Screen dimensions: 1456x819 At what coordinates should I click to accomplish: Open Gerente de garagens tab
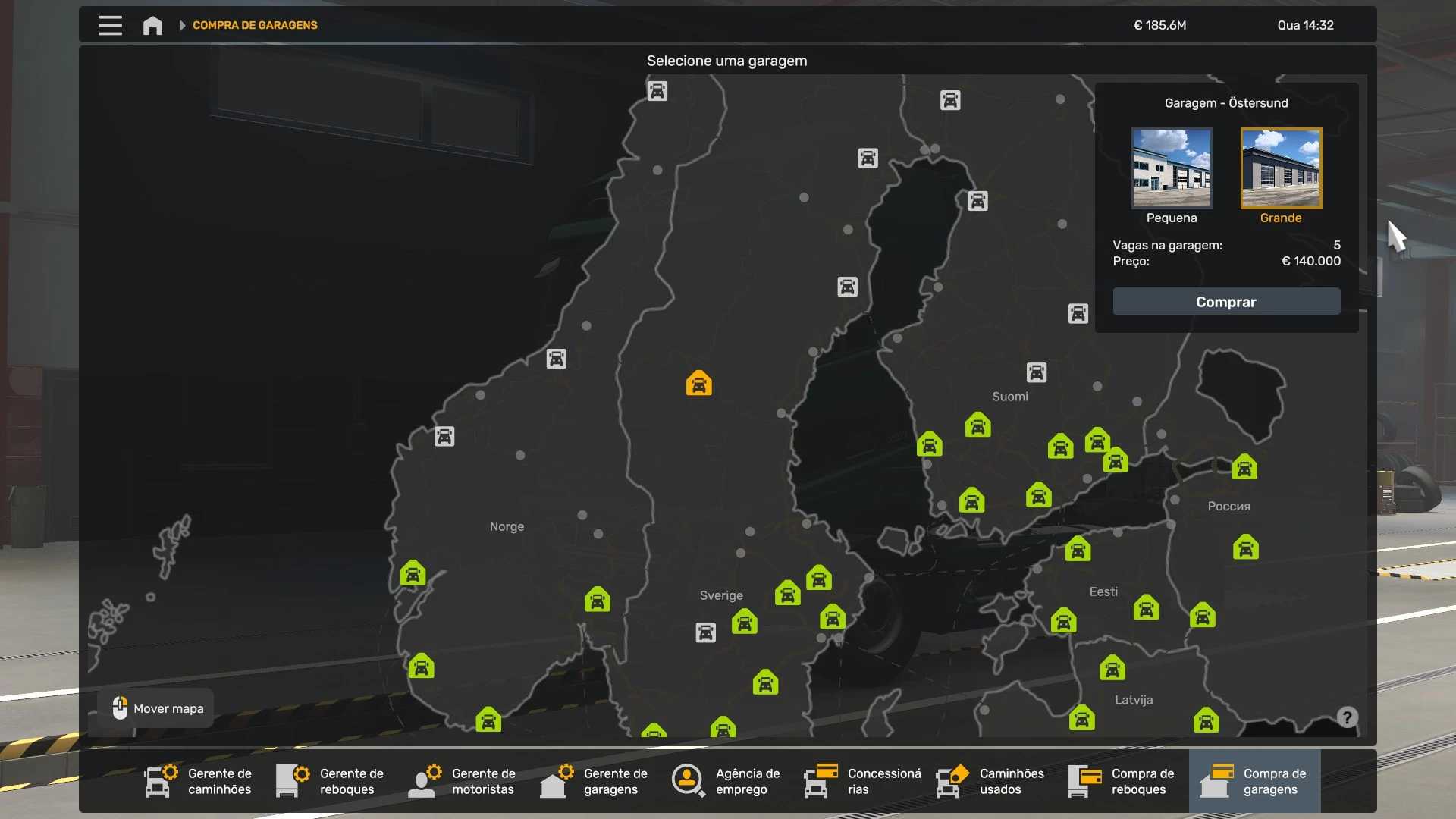[x=595, y=781]
